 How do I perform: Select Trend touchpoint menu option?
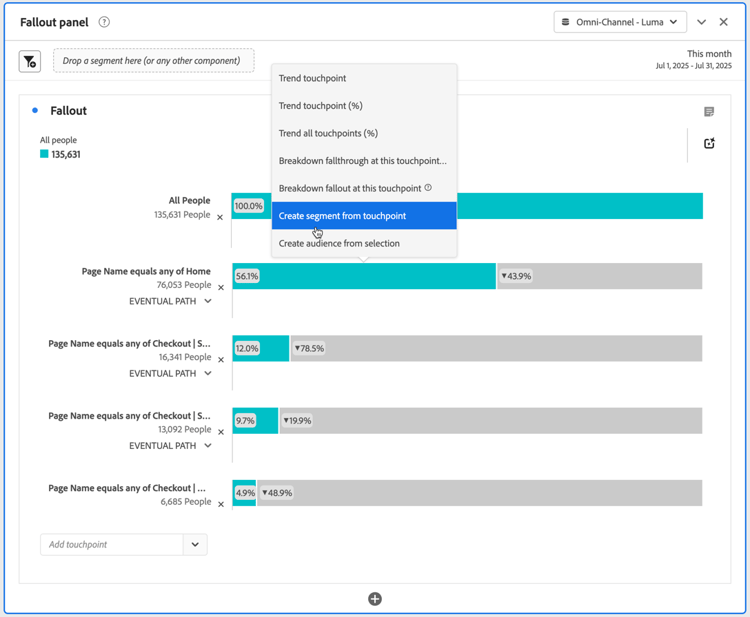click(x=364, y=78)
